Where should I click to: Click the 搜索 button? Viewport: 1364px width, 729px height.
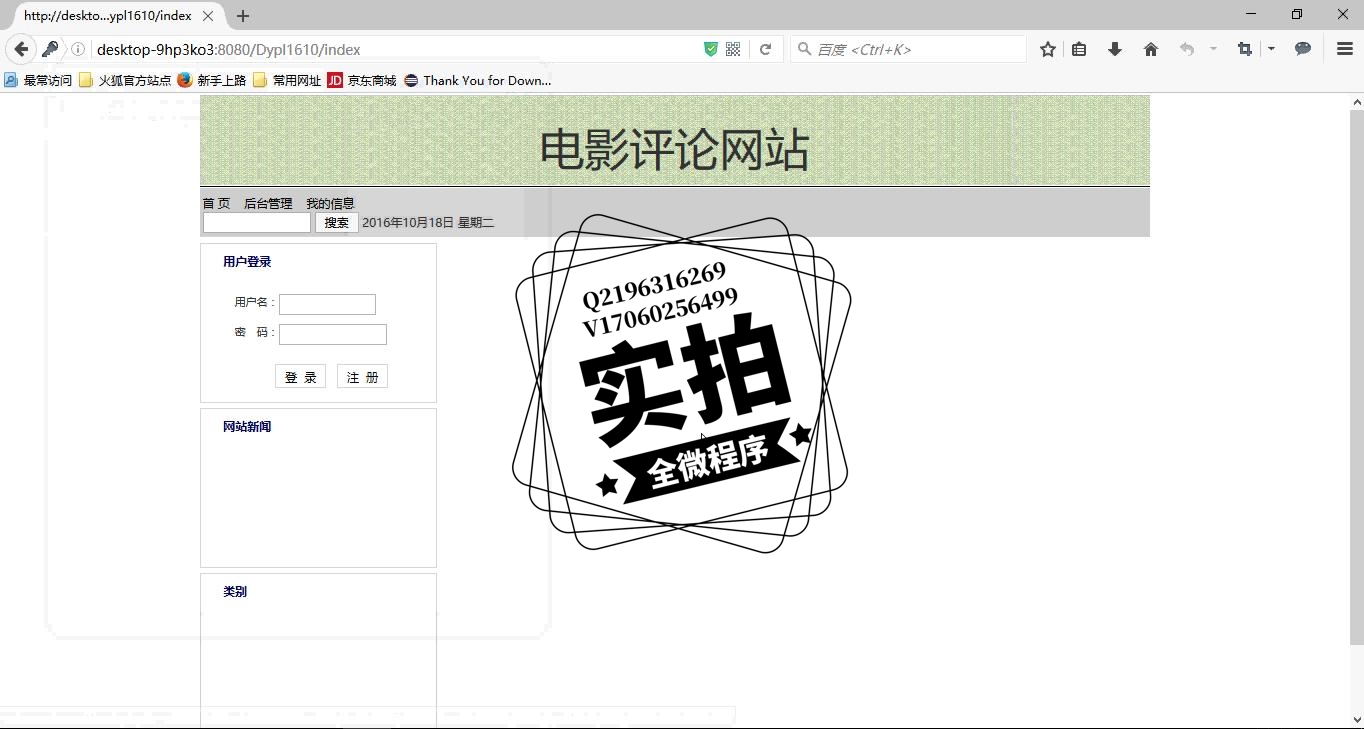pos(337,223)
